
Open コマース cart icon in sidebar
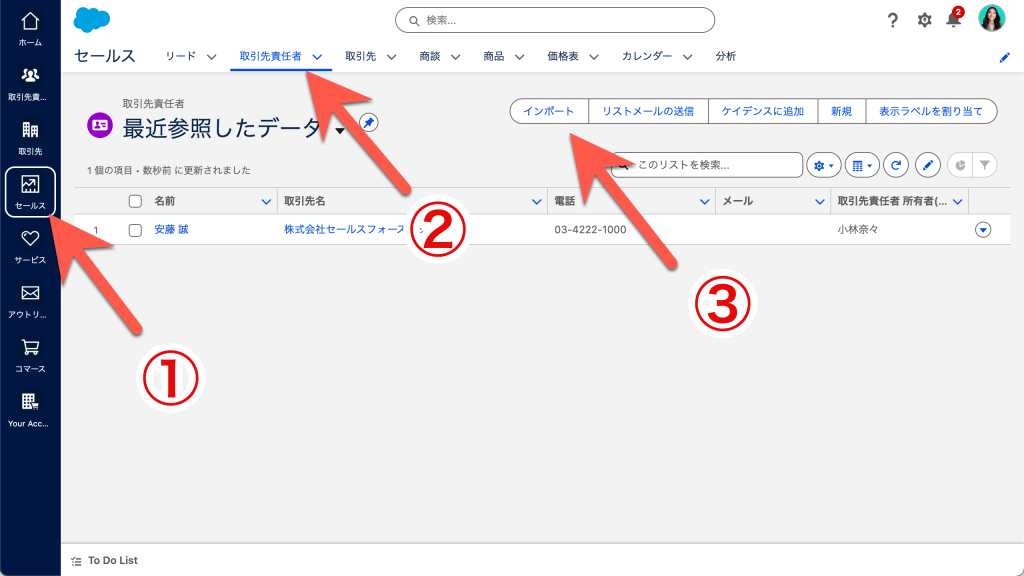click(30, 355)
